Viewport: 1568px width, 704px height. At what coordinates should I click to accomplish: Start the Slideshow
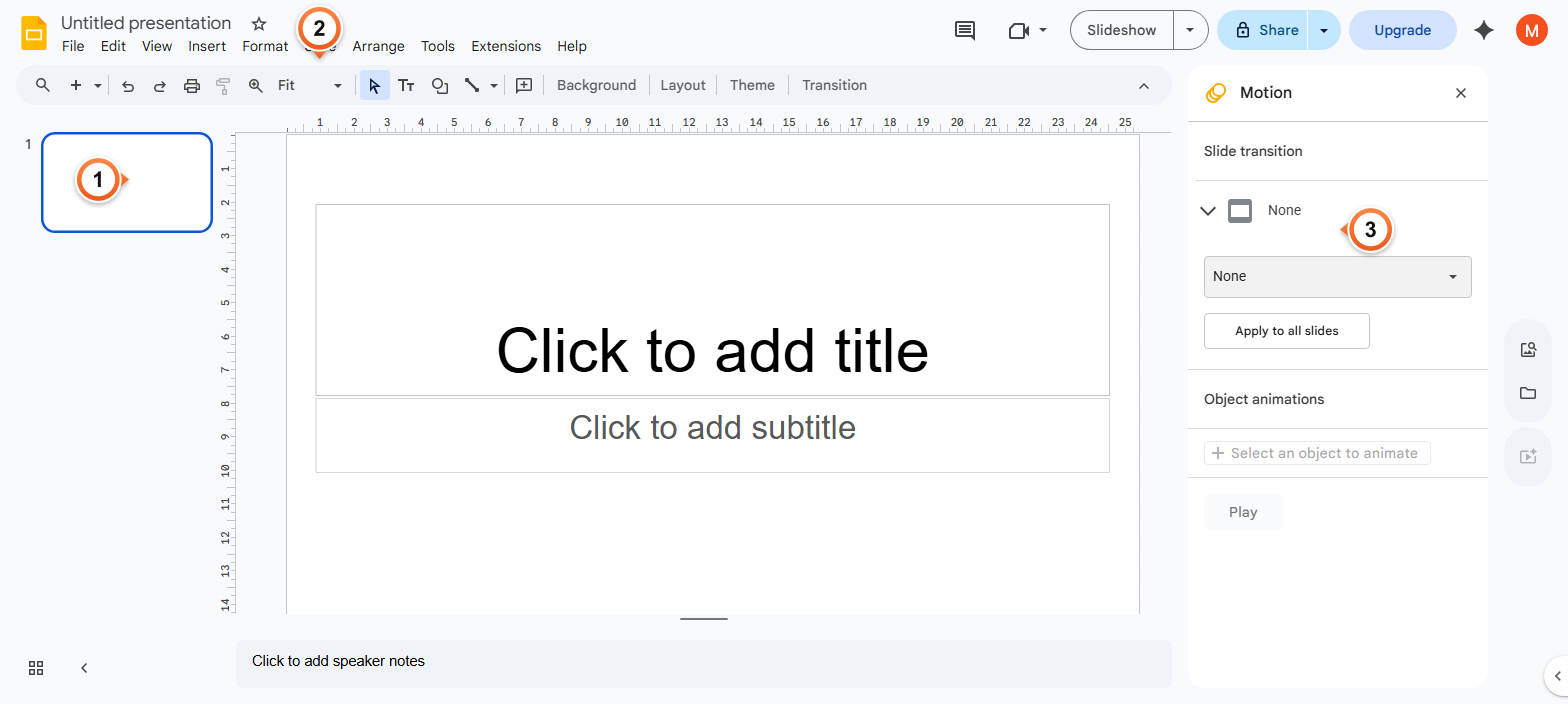click(1121, 30)
